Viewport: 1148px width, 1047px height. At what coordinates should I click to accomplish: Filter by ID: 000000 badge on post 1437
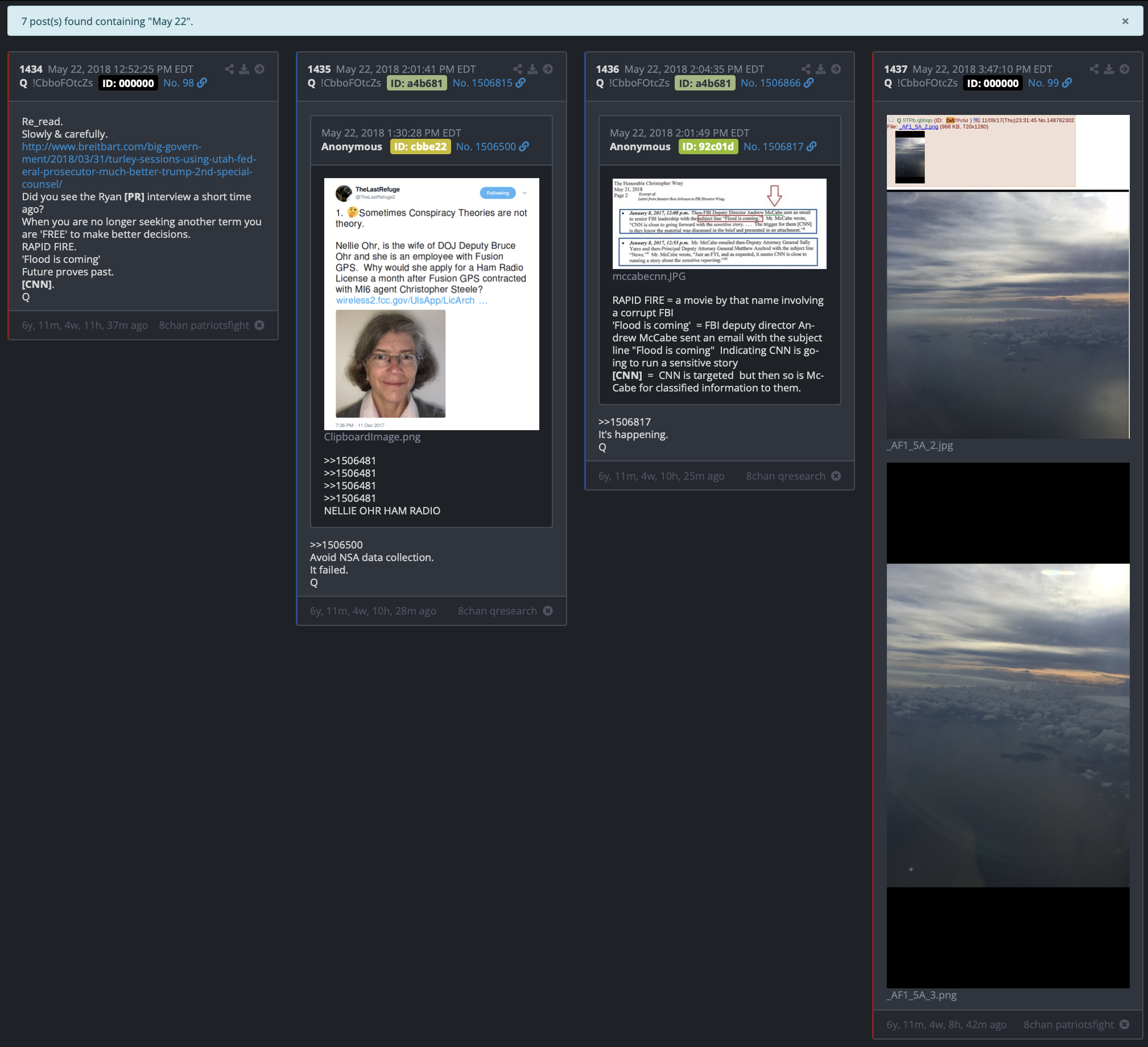pyautogui.click(x=993, y=83)
